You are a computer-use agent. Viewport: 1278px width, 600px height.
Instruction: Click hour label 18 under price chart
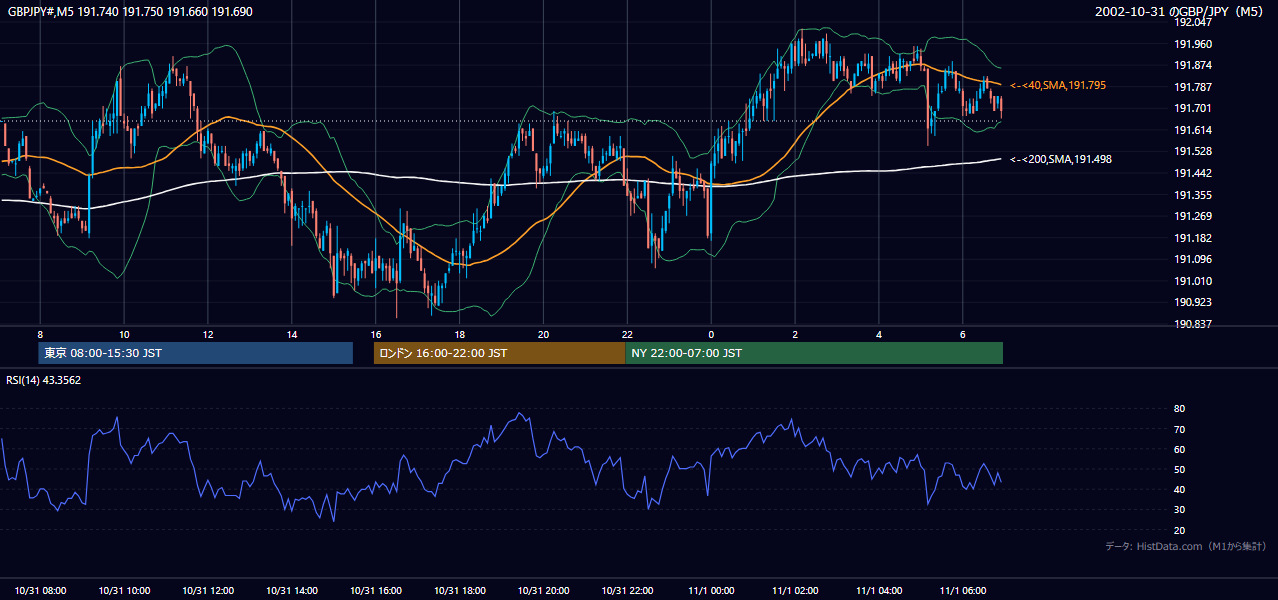point(459,334)
